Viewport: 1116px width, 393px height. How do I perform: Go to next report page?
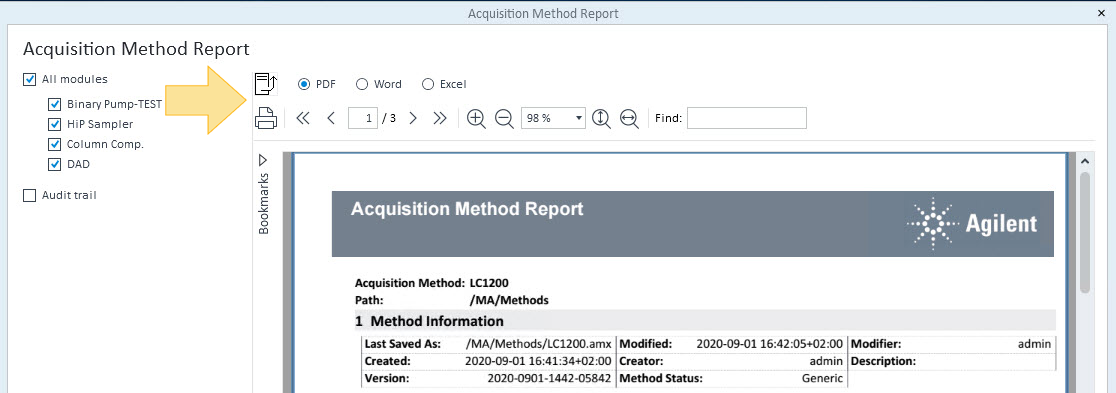[413, 118]
